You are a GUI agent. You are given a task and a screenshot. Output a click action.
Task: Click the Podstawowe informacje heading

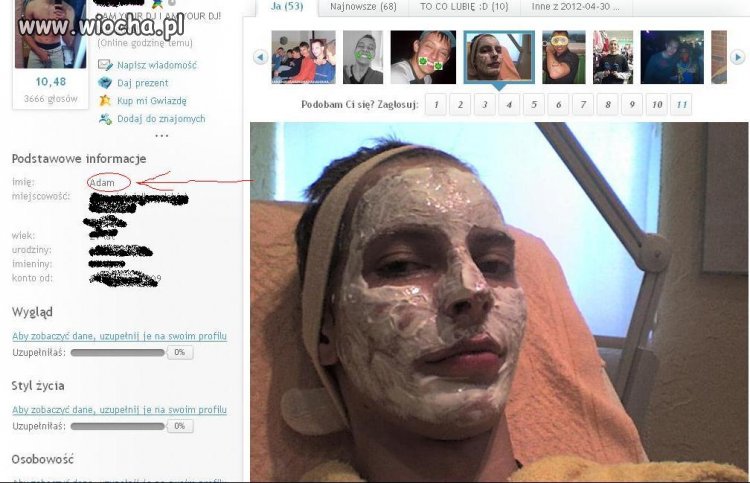point(79,159)
